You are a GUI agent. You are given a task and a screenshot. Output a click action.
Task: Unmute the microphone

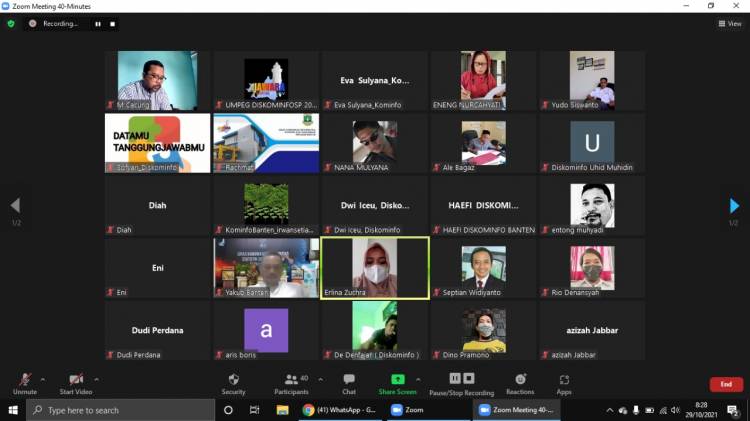pyautogui.click(x=24, y=384)
